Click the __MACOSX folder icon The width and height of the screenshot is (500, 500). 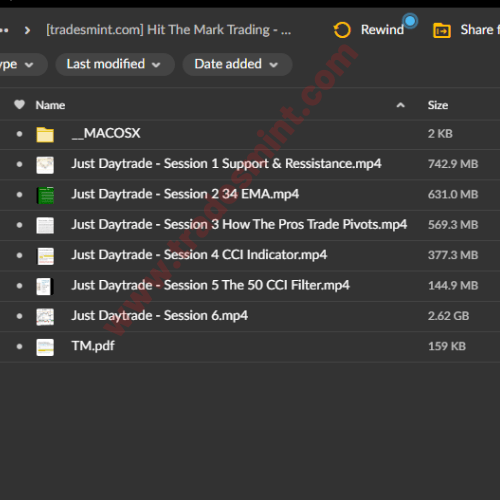(x=45, y=134)
